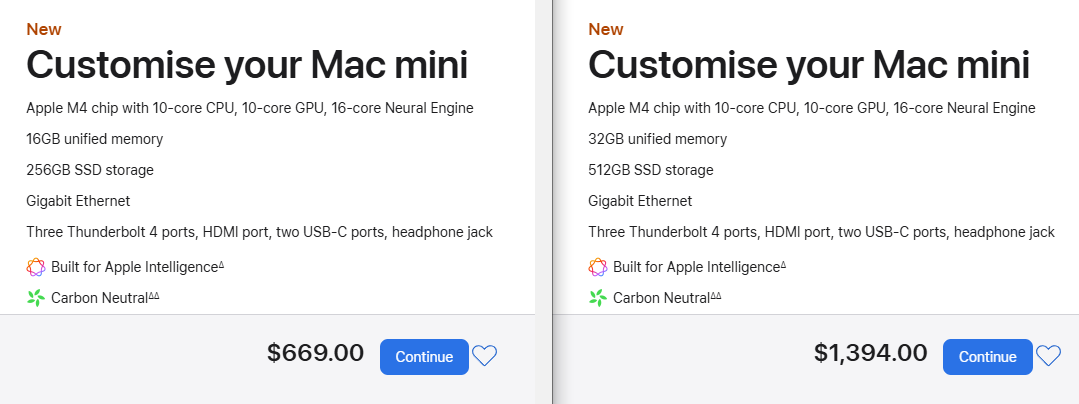Click the 16GB unified memory line
1079x404 pixels.
(95, 139)
